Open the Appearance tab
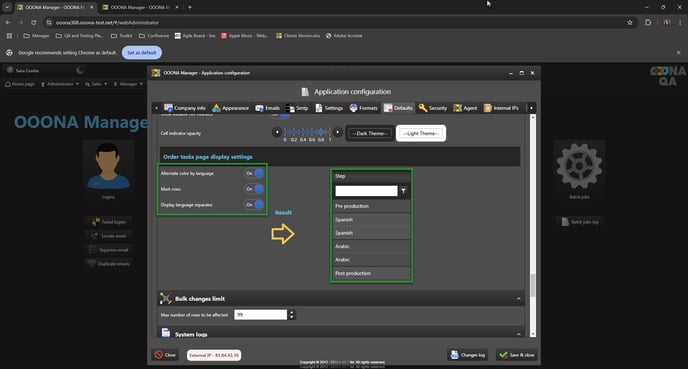 (x=230, y=108)
